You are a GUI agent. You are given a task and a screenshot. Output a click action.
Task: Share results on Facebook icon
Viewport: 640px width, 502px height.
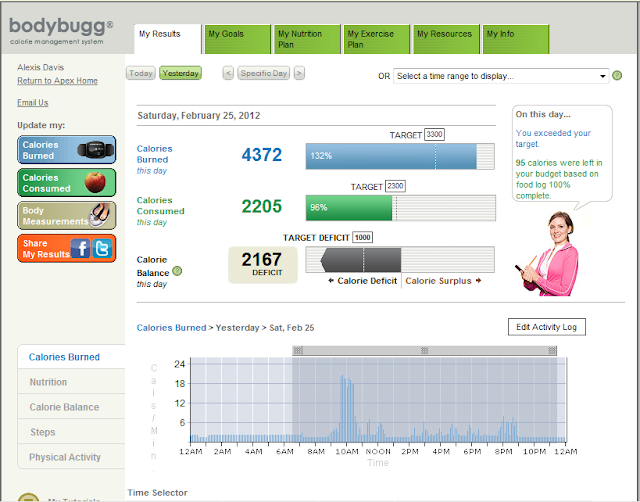pos(80,249)
